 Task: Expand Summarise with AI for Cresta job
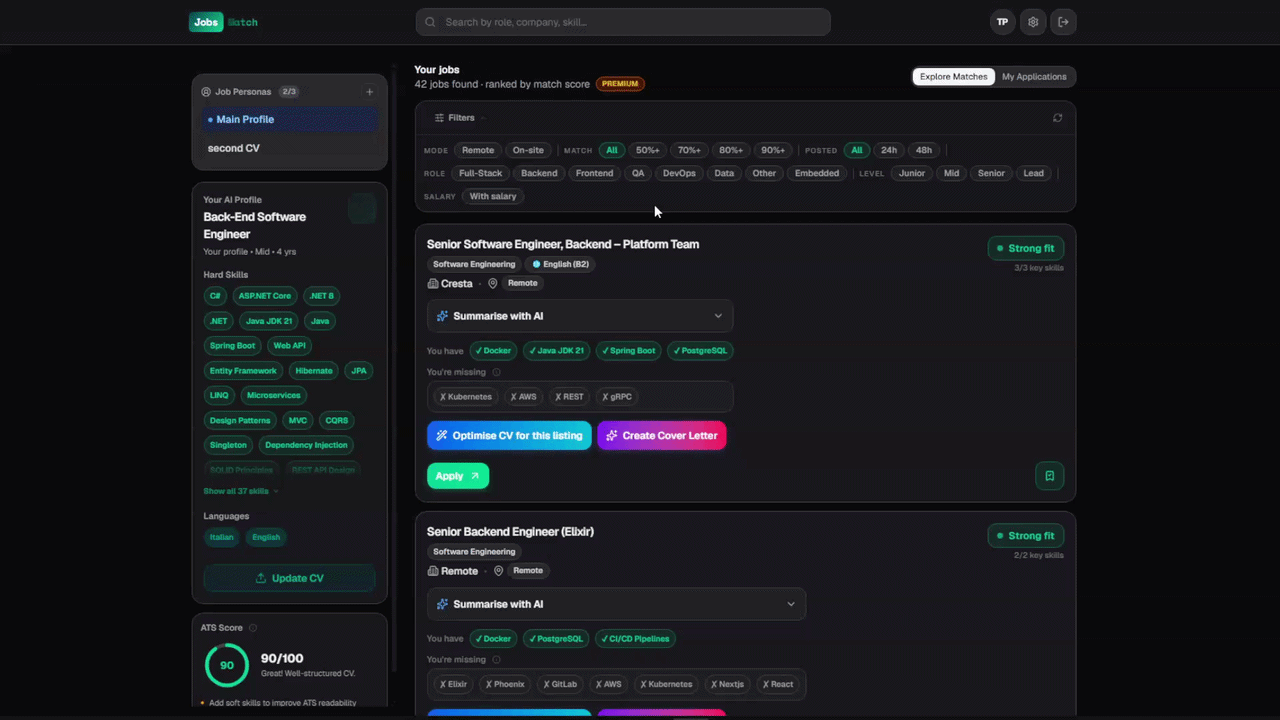(x=580, y=316)
